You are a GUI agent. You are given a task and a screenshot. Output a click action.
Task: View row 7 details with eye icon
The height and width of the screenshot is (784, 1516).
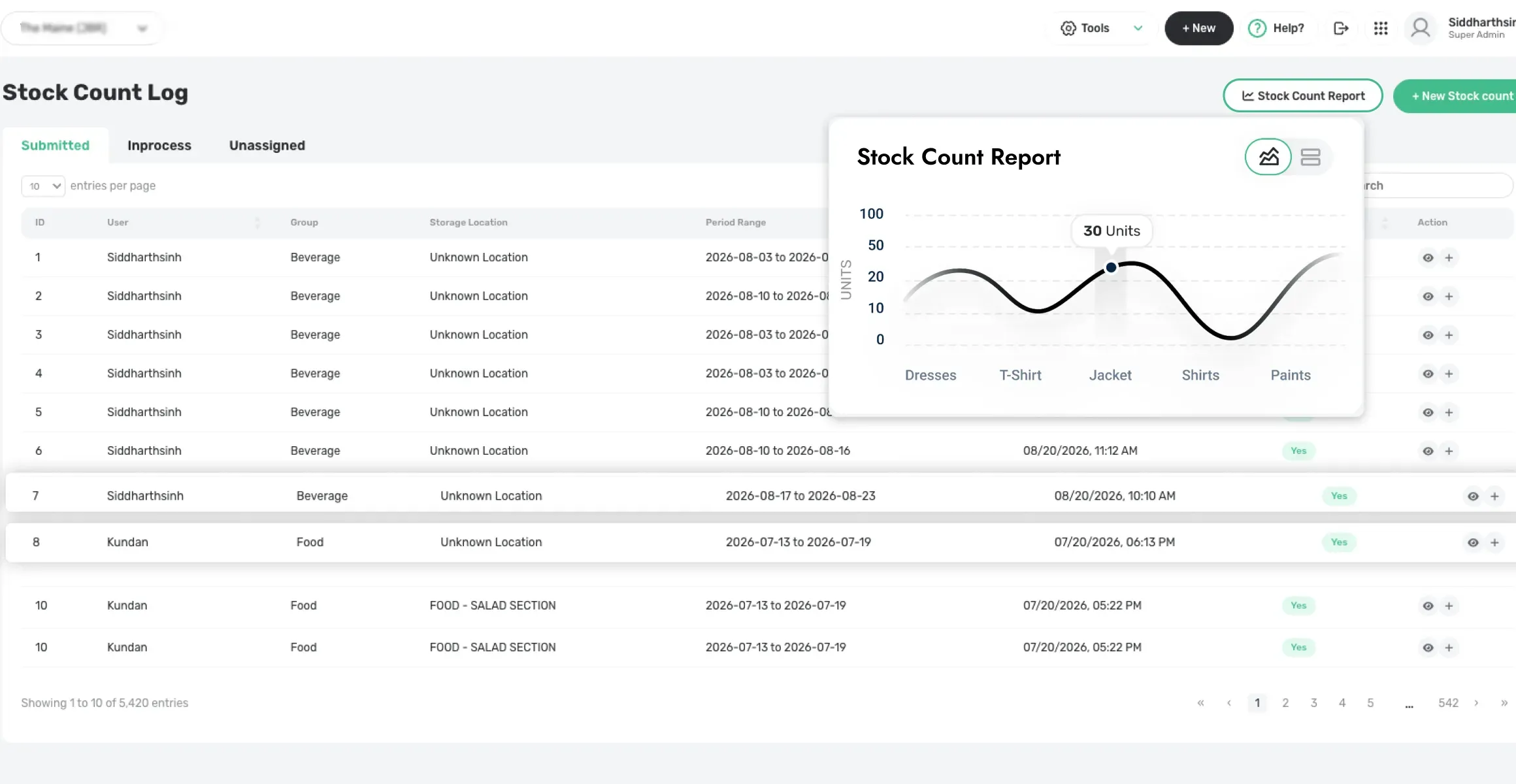[1473, 496]
